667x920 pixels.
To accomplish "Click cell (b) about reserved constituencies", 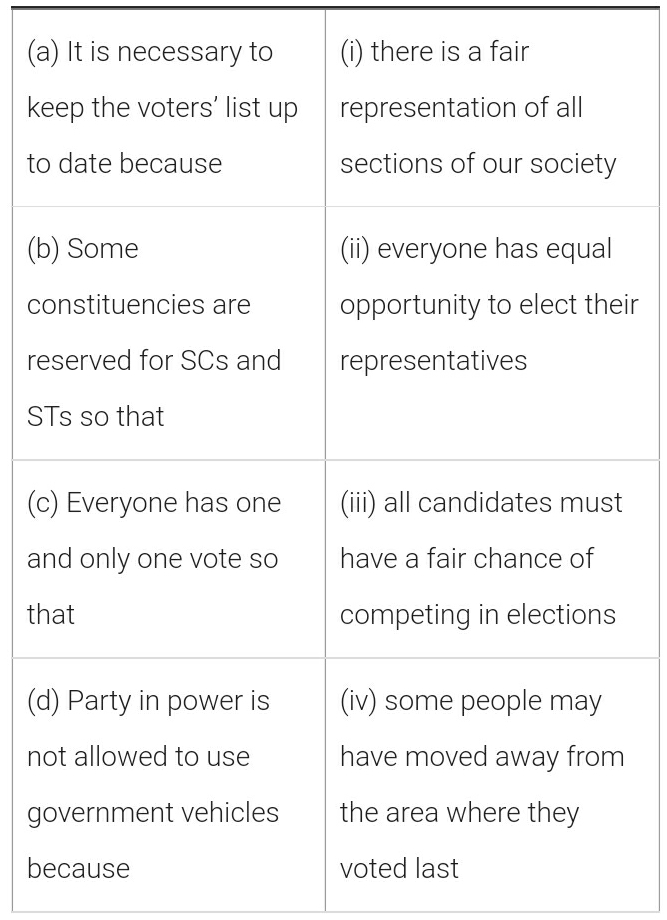I will [x=168, y=332].
